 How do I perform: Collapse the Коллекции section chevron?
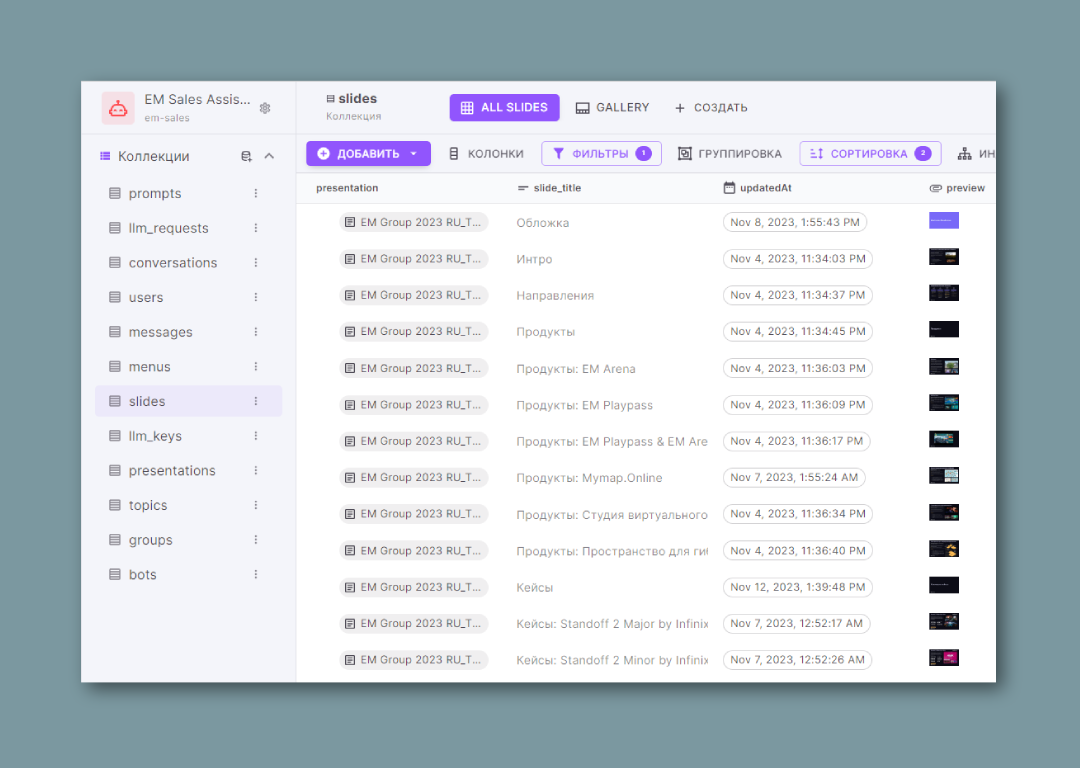point(269,156)
